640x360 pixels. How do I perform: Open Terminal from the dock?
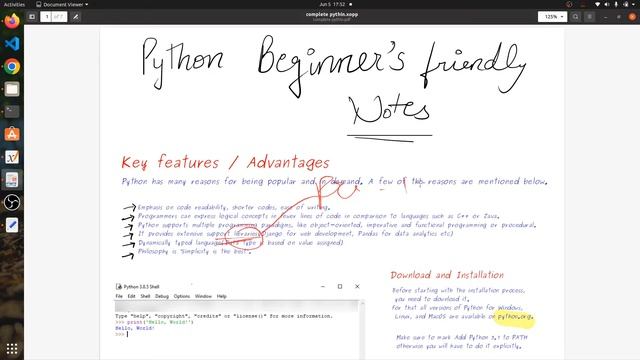click(12, 111)
